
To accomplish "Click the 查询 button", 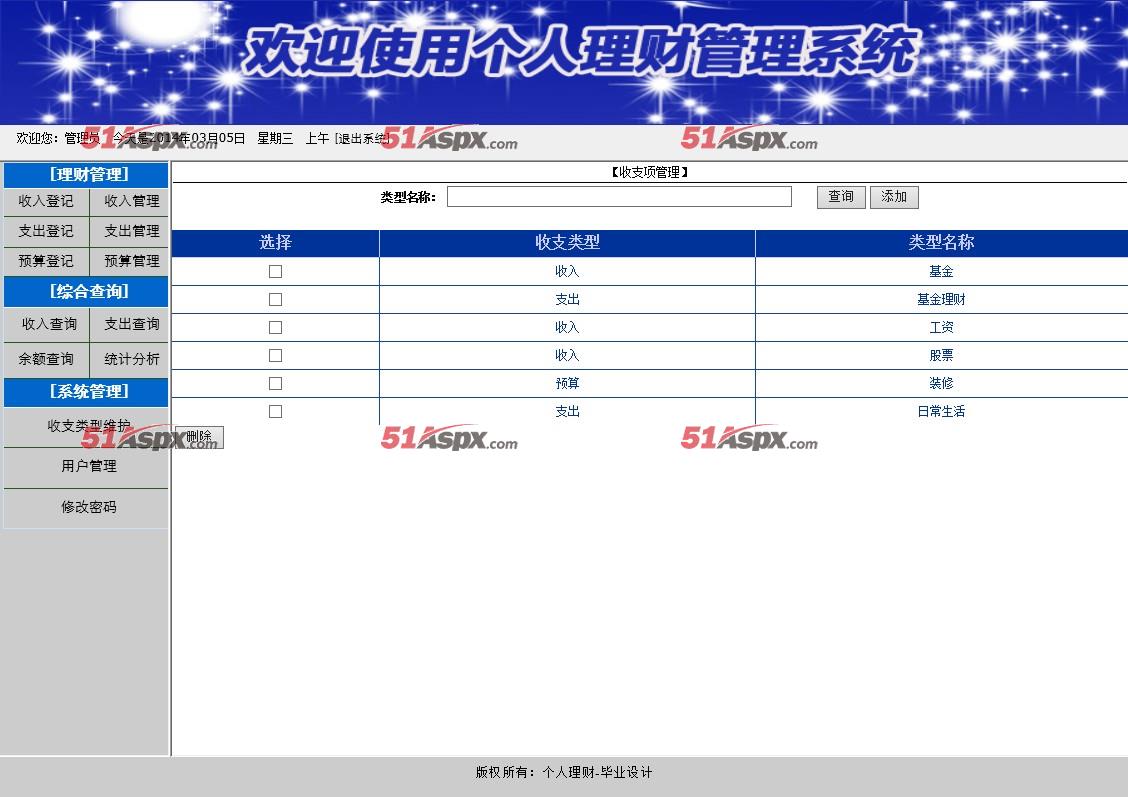I will [x=841, y=196].
